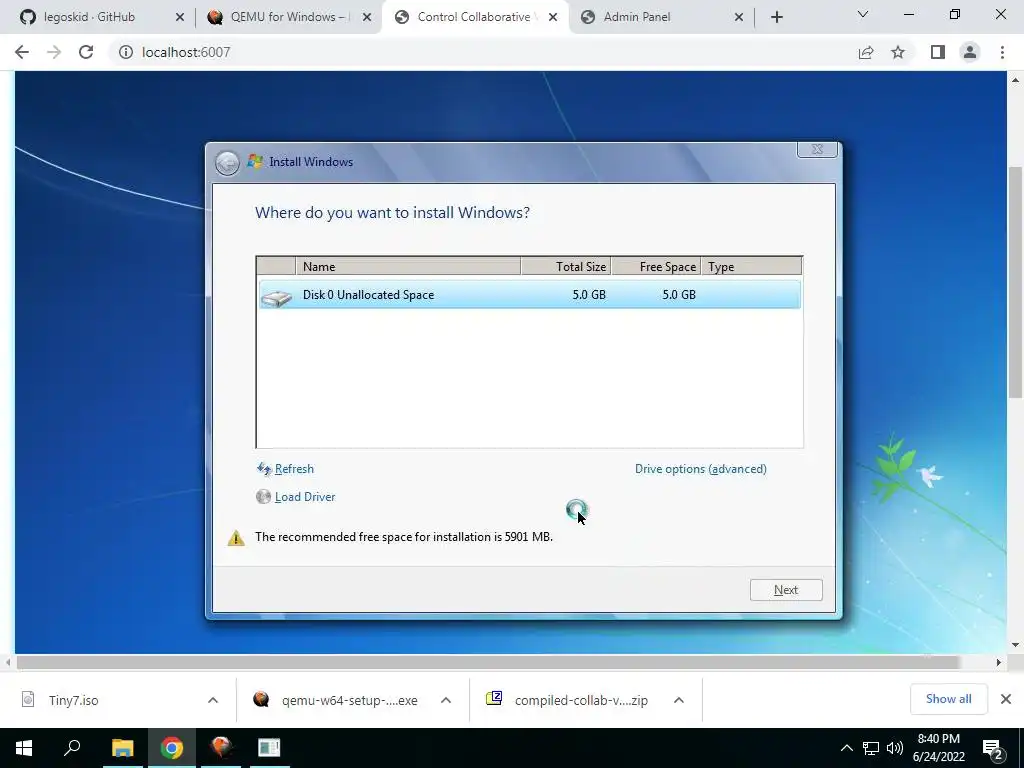1024x768 pixels.
Task: Click the site information icon in address bar
Action: point(125,52)
